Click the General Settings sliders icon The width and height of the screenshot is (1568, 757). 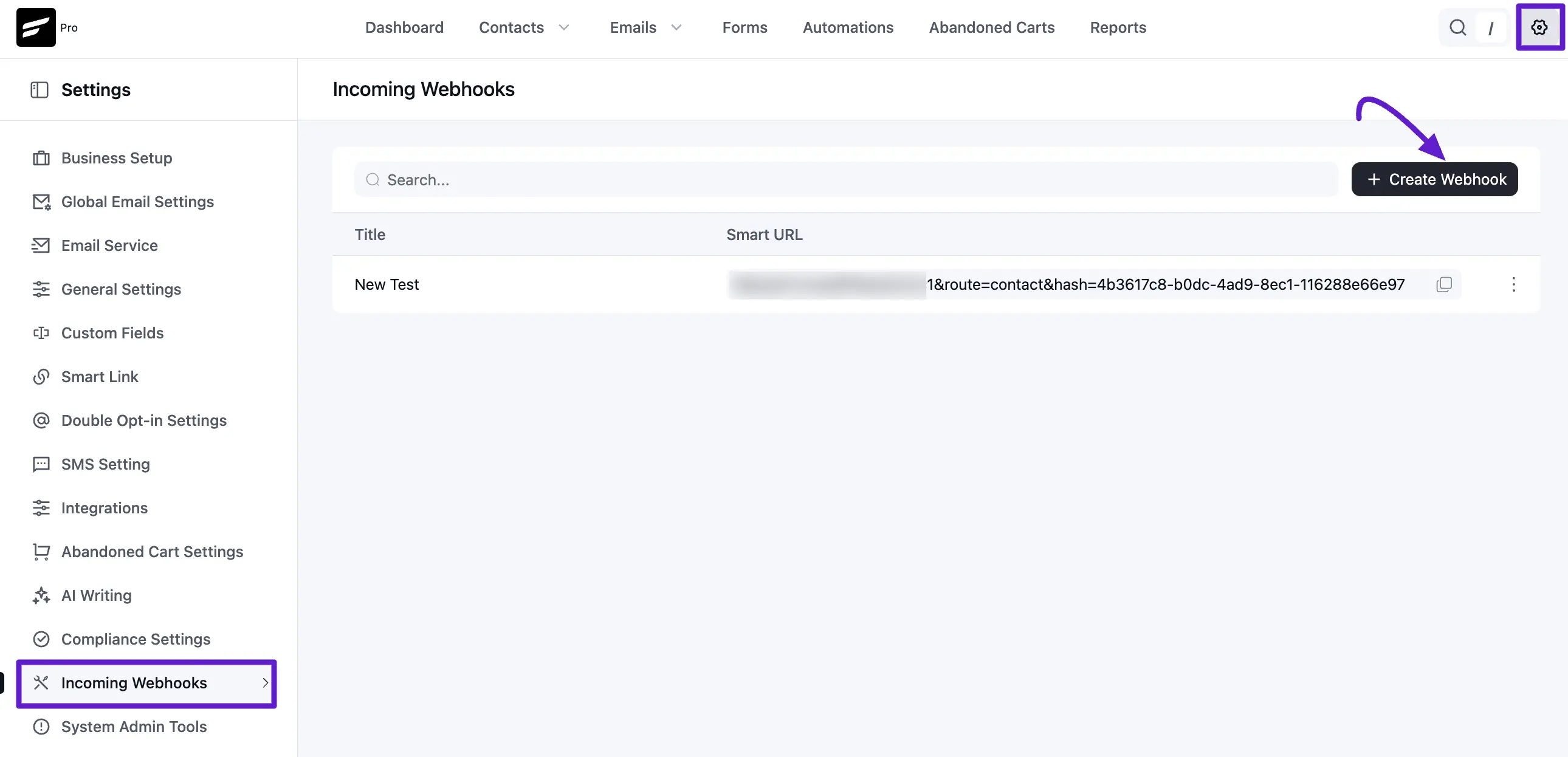pos(41,289)
